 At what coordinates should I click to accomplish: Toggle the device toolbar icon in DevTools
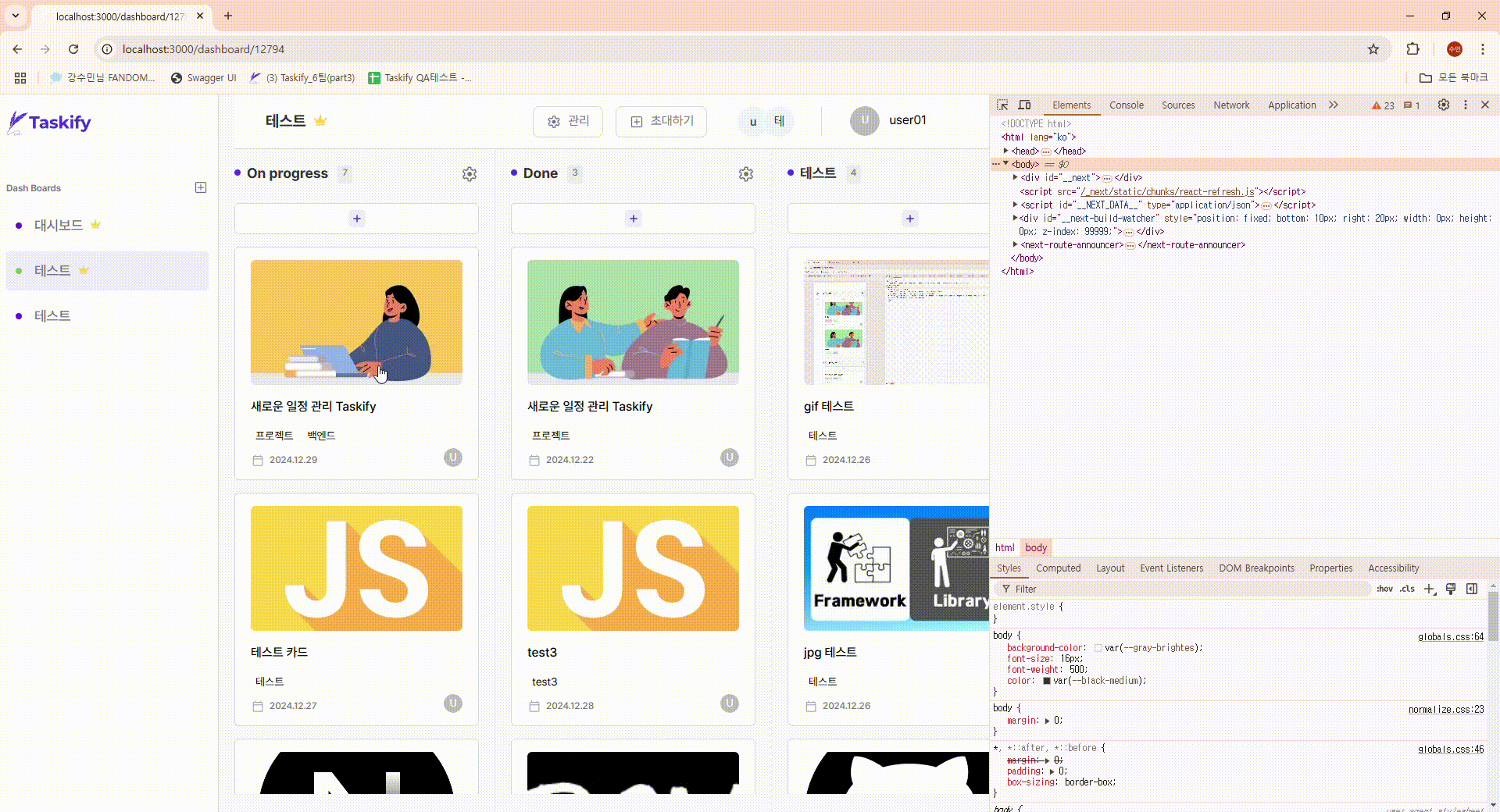(1025, 105)
